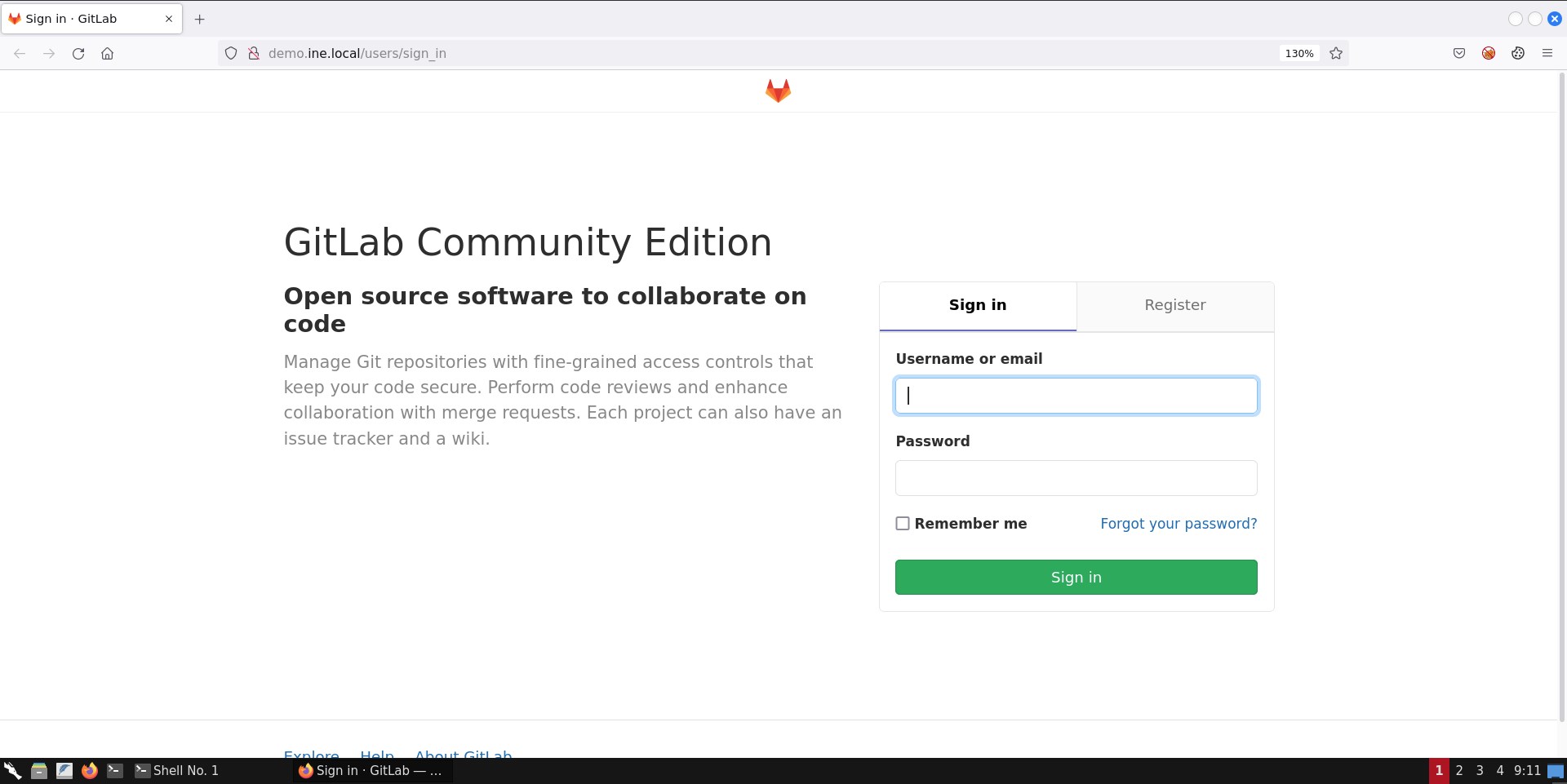The width and height of the screenshot is (1567, 784).
Task: Go to the browser home page
Action: (x=107, y=54)
